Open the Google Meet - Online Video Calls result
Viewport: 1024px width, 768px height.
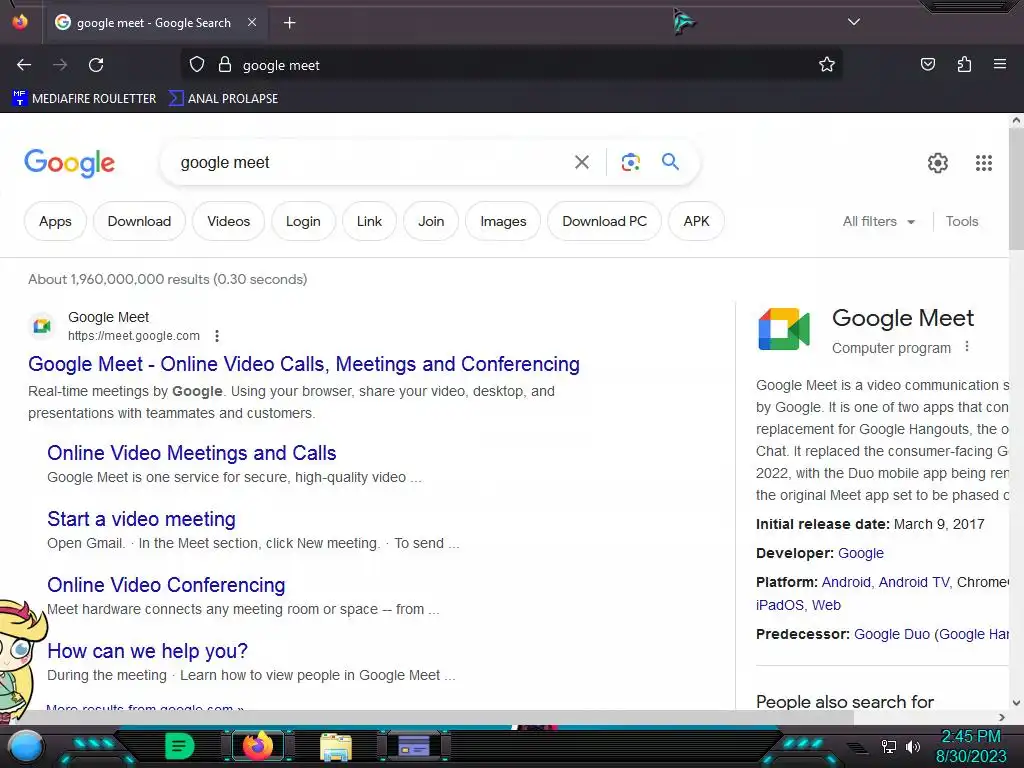point(304,364)
